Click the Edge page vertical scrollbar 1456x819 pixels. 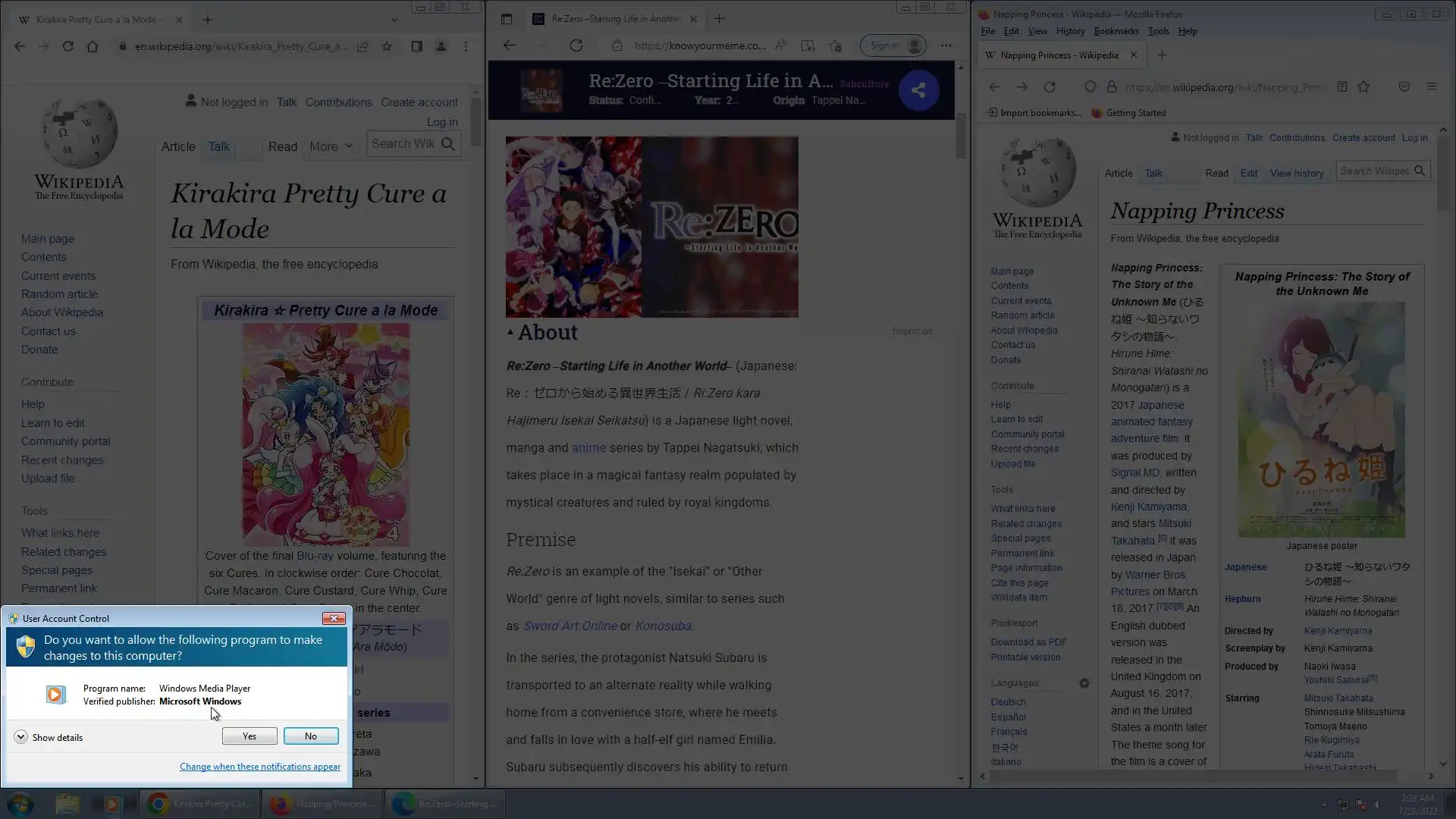961,138
